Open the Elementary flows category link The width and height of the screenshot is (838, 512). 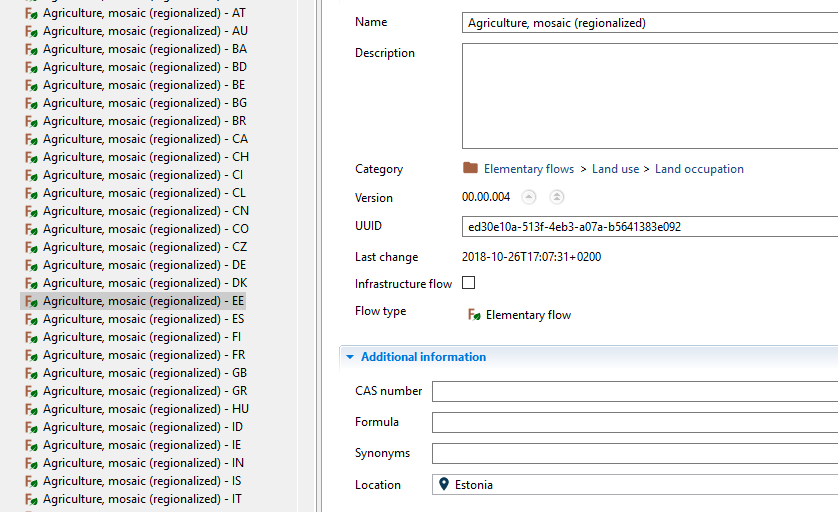529,169
